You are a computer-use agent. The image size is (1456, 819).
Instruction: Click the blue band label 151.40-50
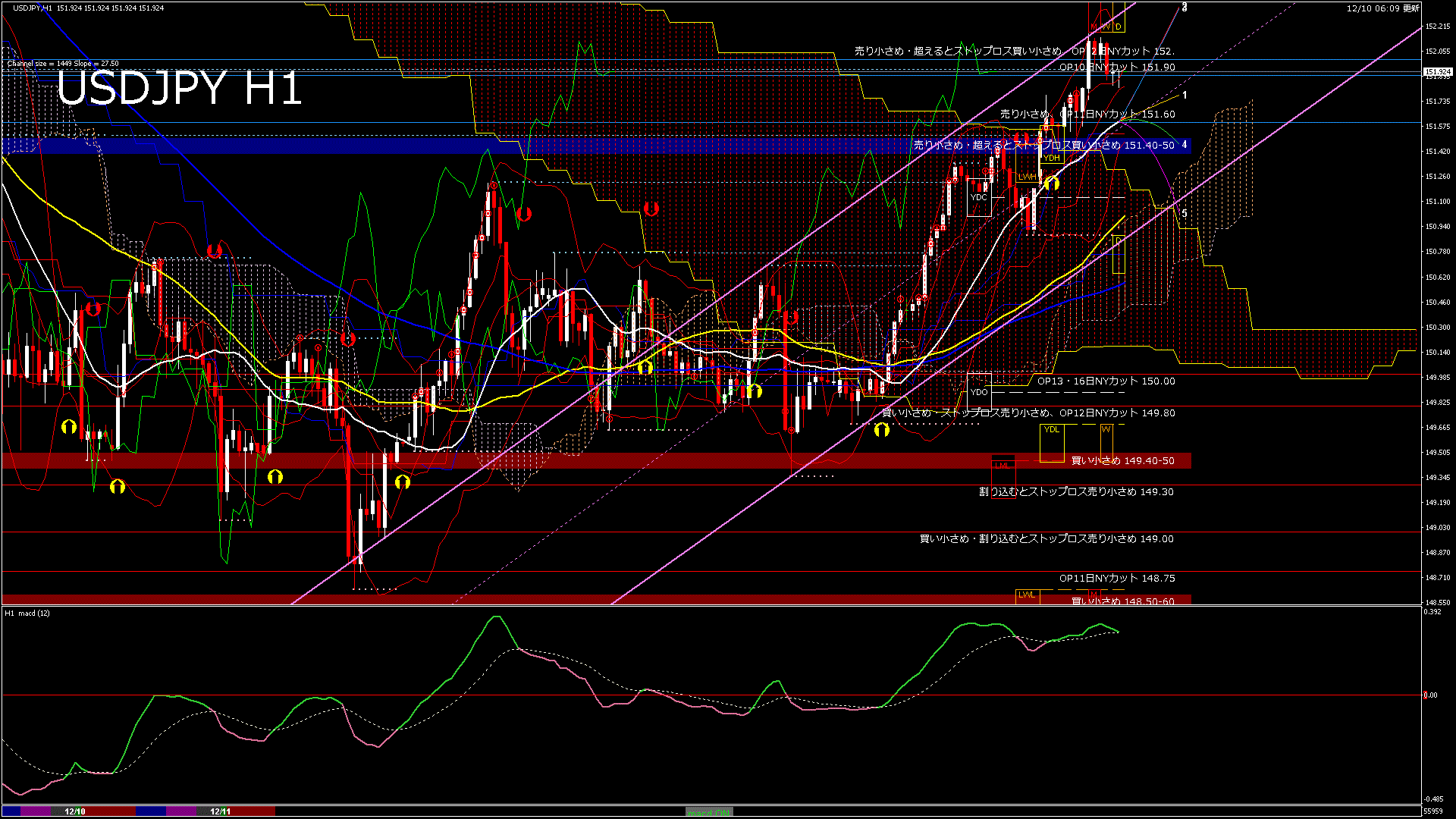tap(1044, 145)
